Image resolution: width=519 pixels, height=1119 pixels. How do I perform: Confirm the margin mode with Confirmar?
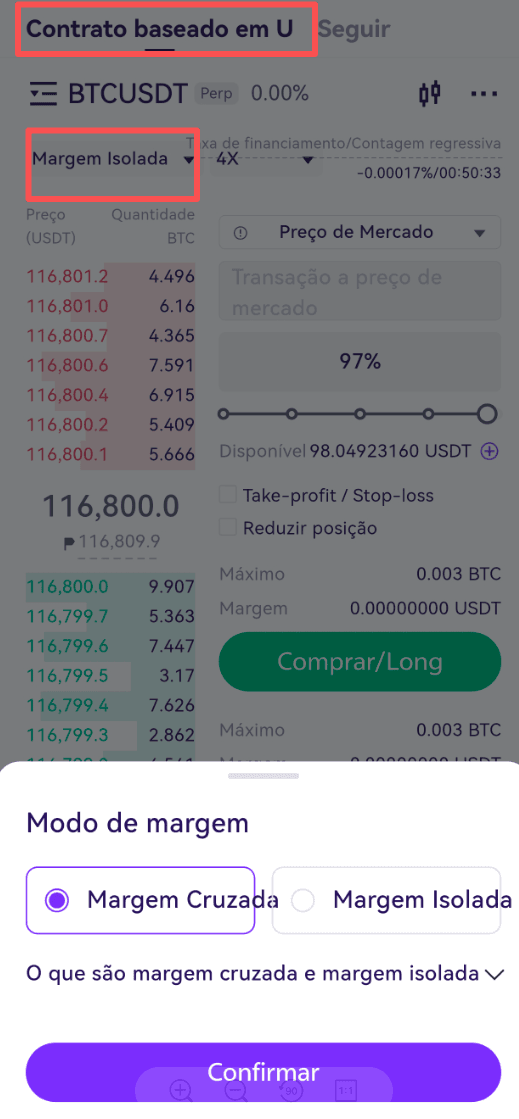pos(263,1072)
